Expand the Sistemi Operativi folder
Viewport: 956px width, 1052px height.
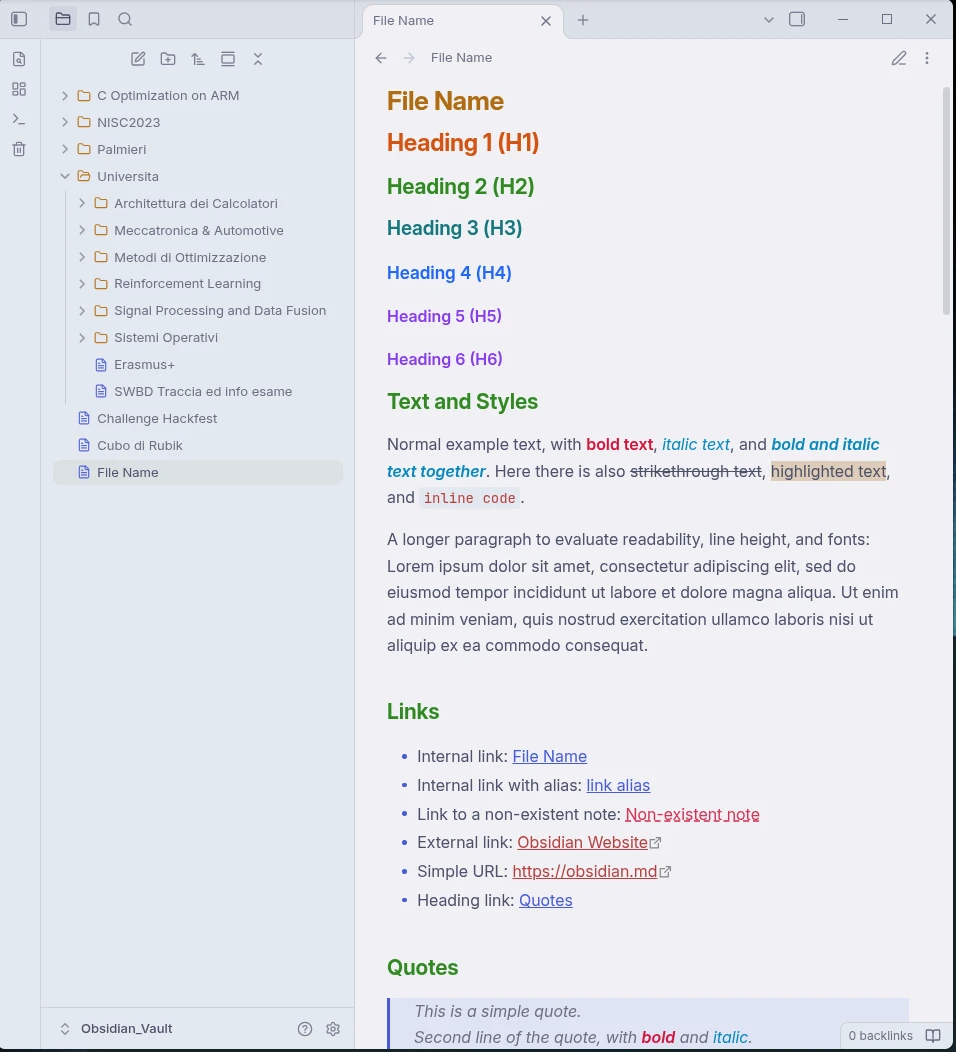pyautogui.click(x=82, y=337)
